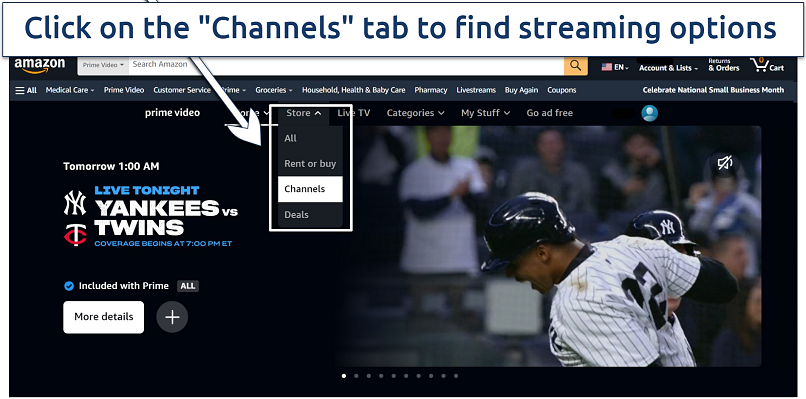Click the prime video logo text
The image size is (806, 399).
[172, 113]
